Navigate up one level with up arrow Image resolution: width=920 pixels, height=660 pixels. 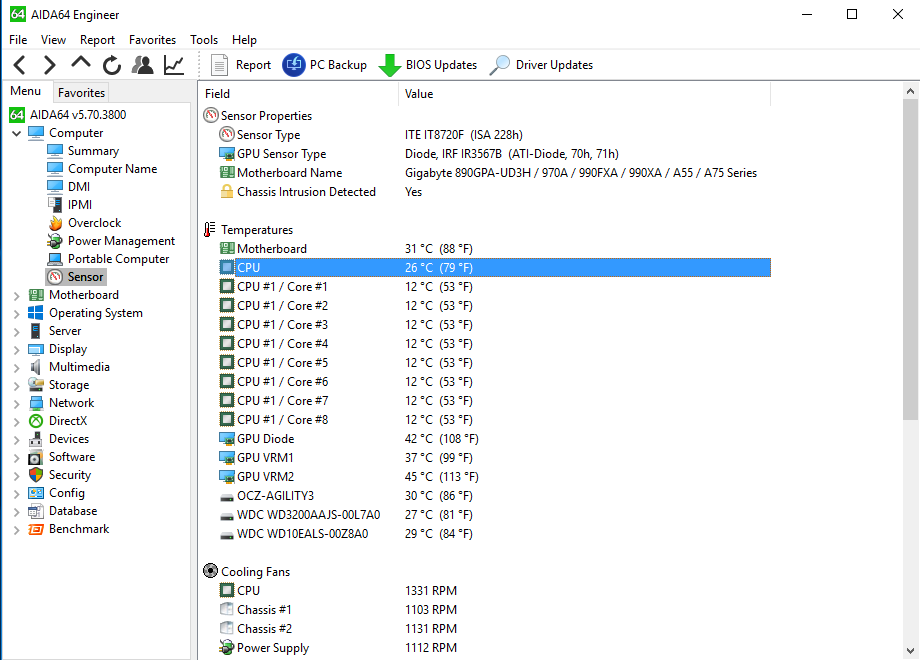[x=81, y=63]
